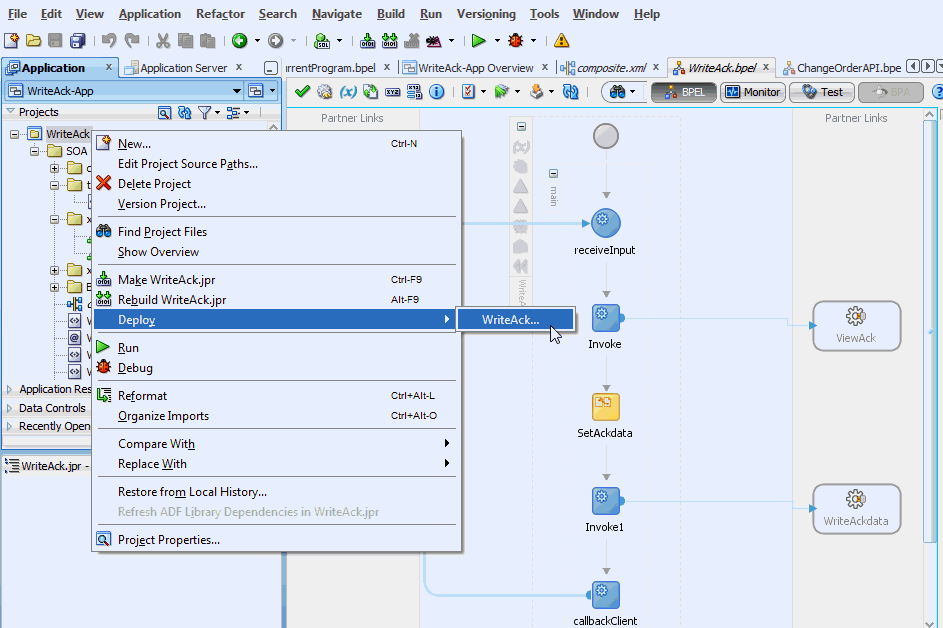
Task: Click the green Run arrow in toolbar
Action: (x=479, y=40)
